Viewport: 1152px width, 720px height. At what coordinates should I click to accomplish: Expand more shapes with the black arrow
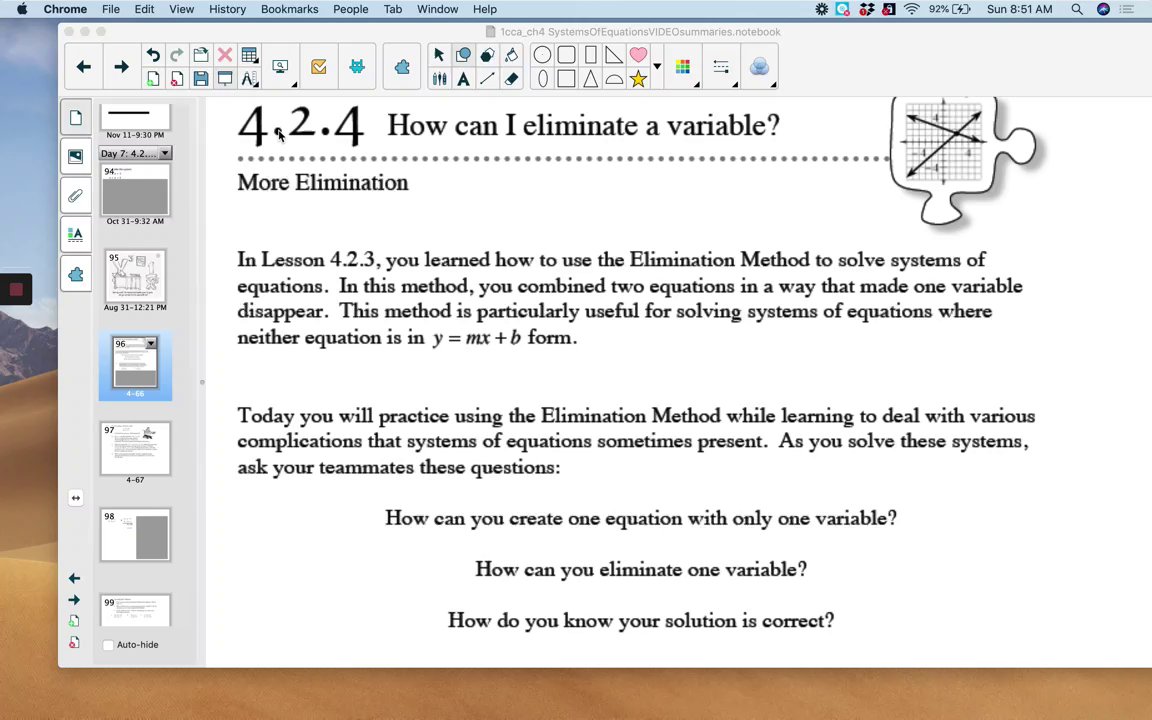tap(658, 66)
